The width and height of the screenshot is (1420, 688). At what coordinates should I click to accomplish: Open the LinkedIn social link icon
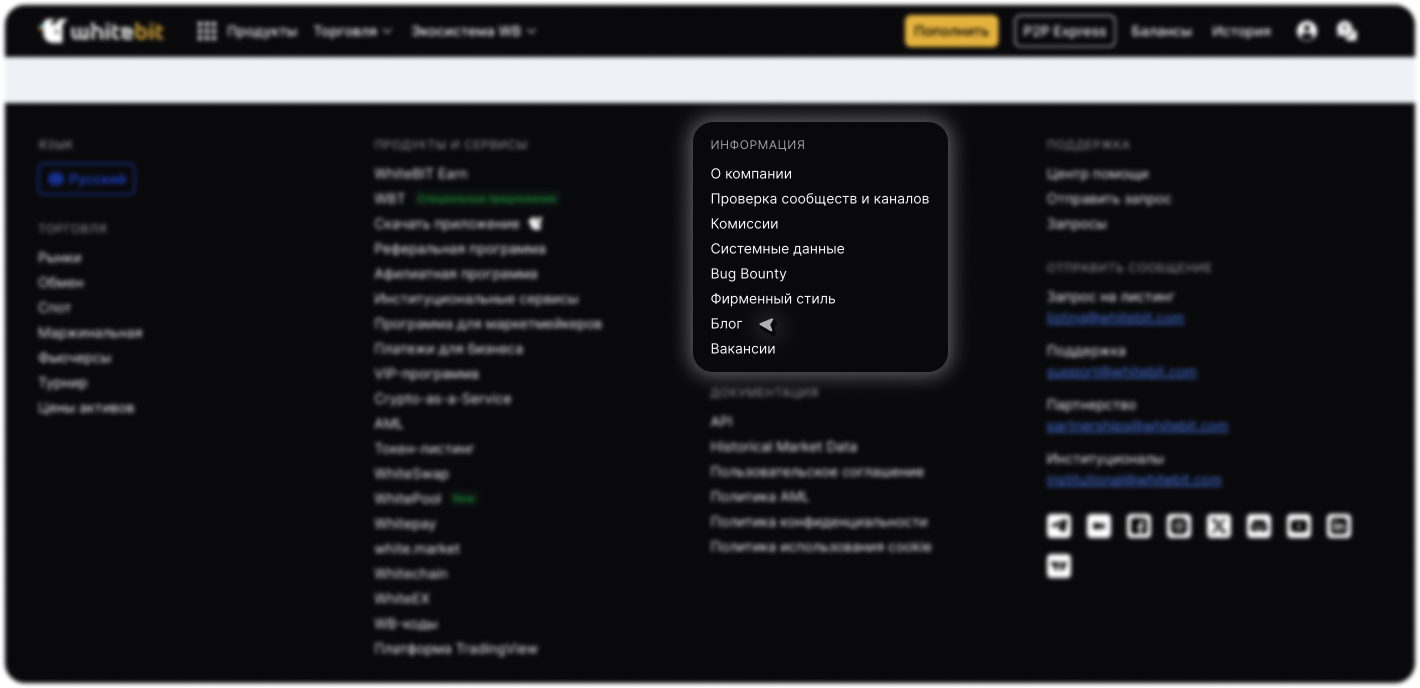point(1338,526)
